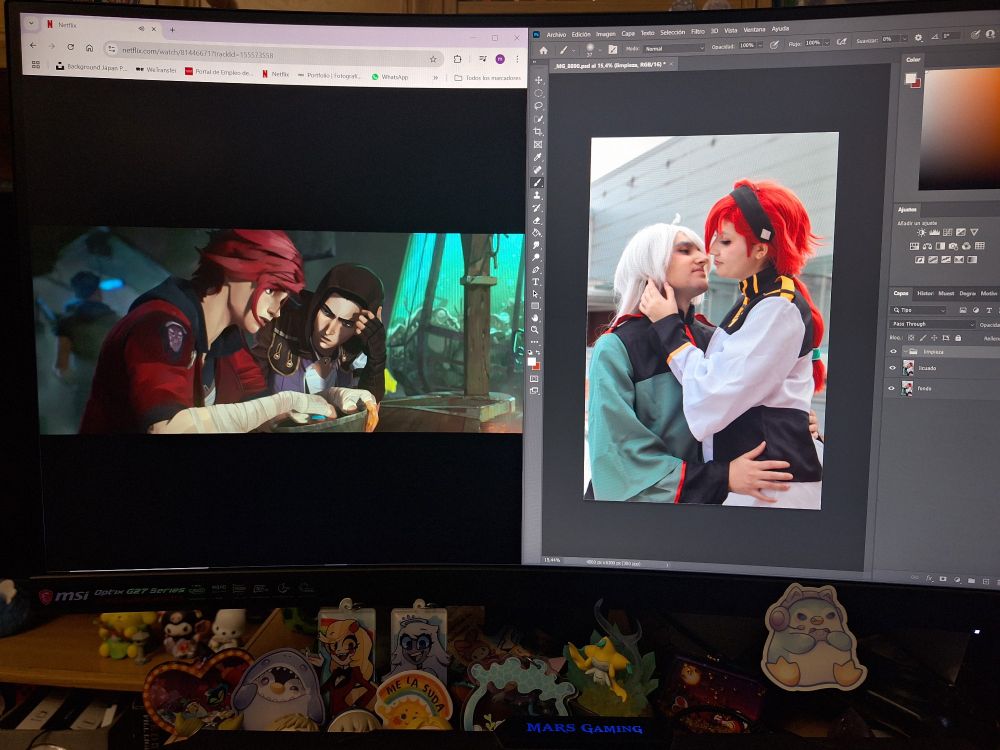This screenshot has width=1000, height=750.
Task: Toggle lock position
Action: click(x=934, y=338)
